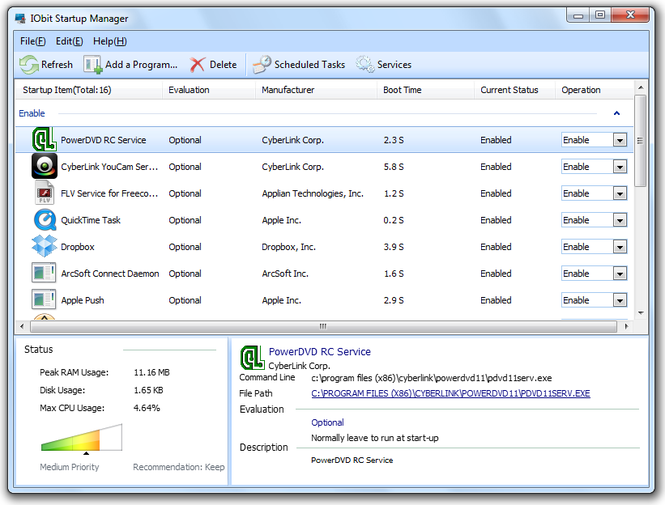Viewport: 665px width, 505px height.
Task: Click the horizontal scrollbar thumb
Action: [x=323, y=326]
